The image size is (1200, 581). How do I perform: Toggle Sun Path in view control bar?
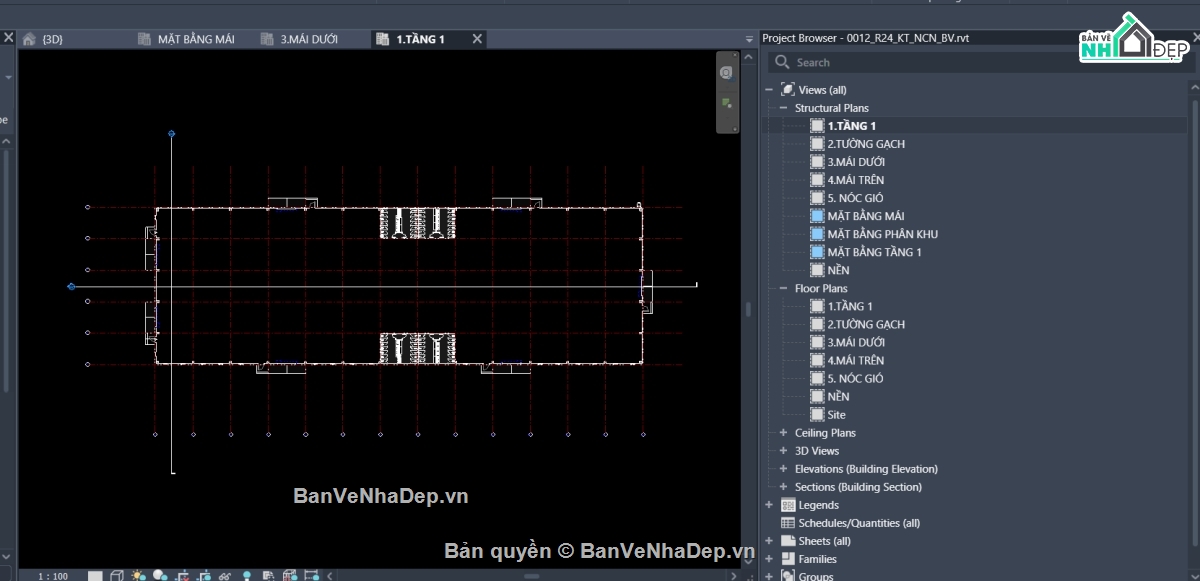click(x=138, y=576)
